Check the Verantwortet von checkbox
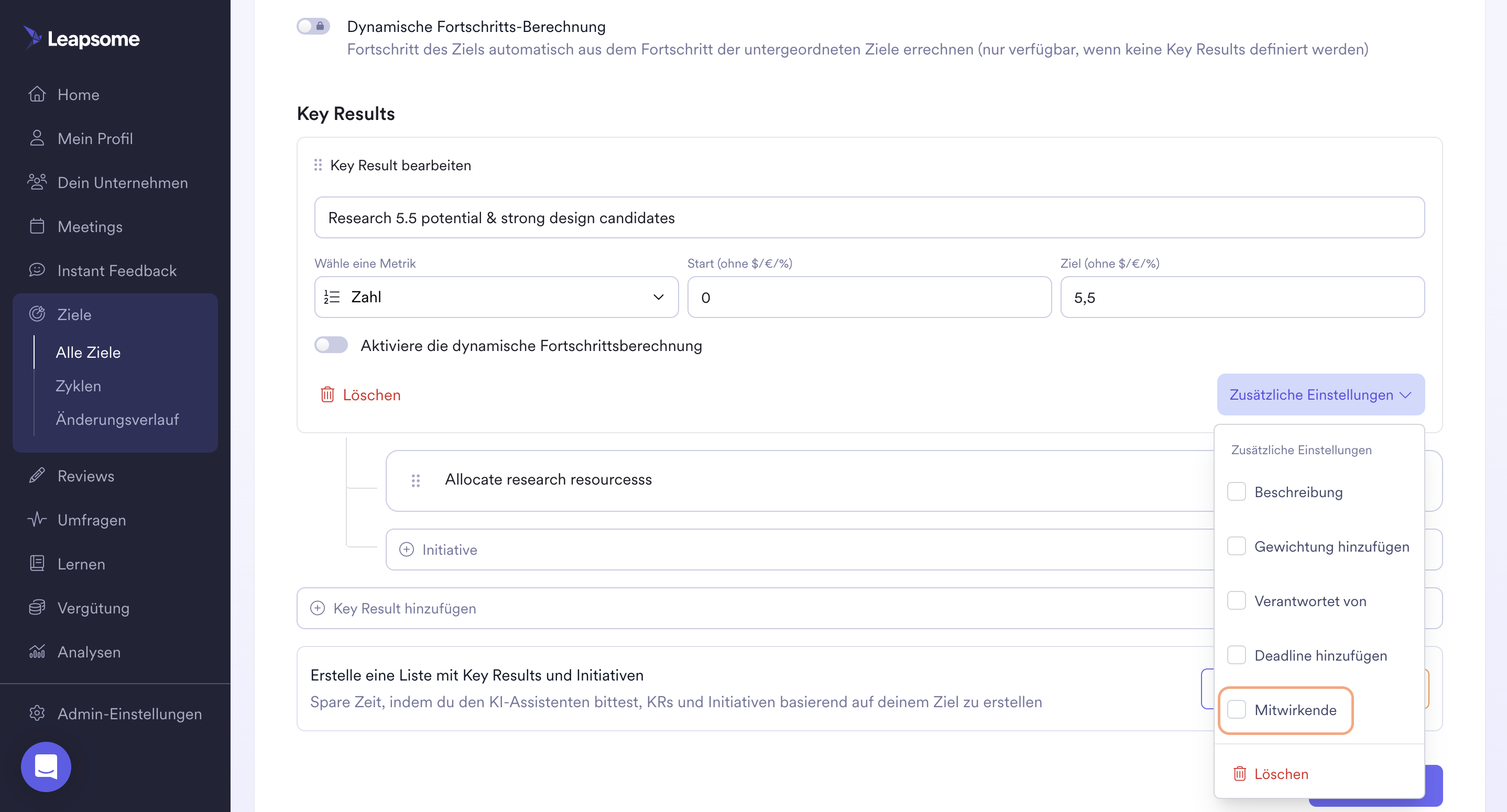Viewport: 1507px width, 812px height. pyautogui.click(x=1236, y=600)
